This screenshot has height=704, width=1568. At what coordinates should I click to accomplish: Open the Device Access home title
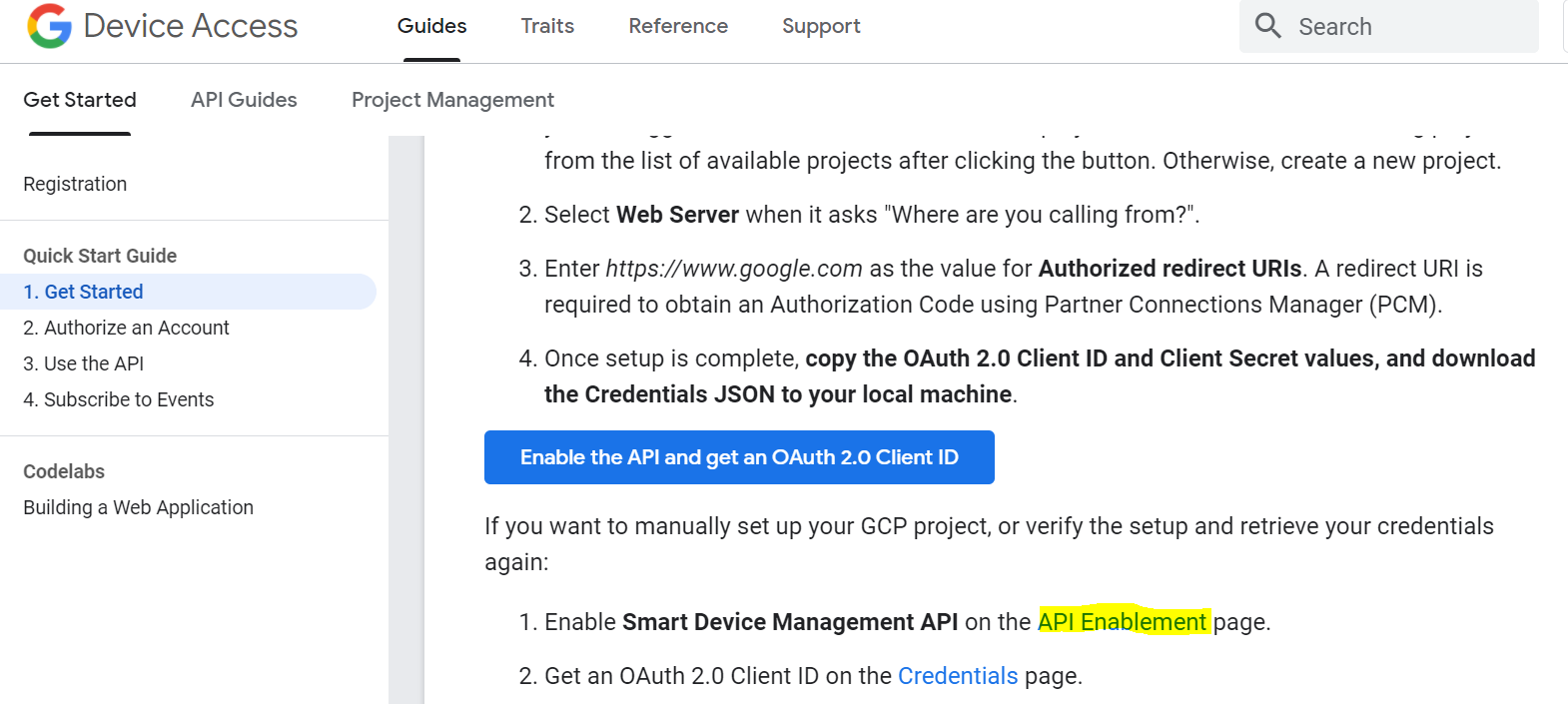tap(191, 26)
